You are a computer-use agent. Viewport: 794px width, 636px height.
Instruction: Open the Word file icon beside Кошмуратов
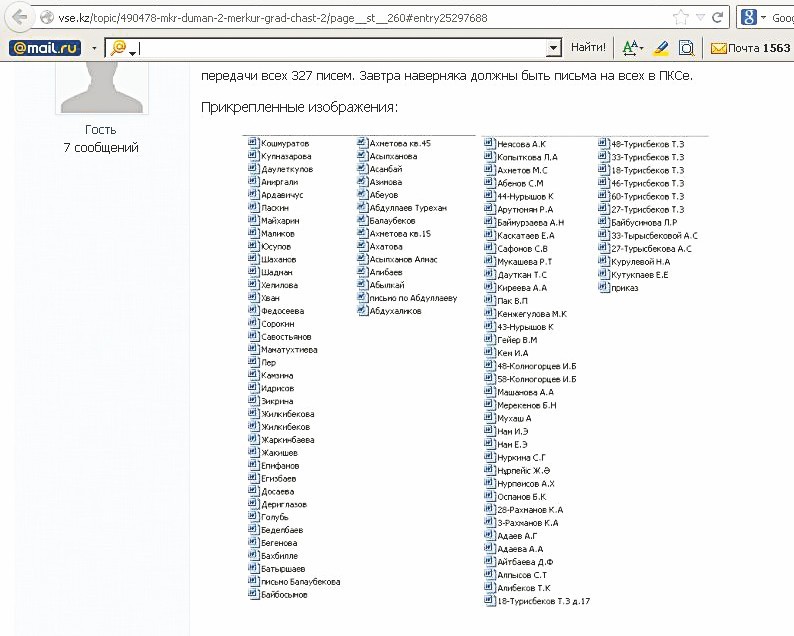253,144
